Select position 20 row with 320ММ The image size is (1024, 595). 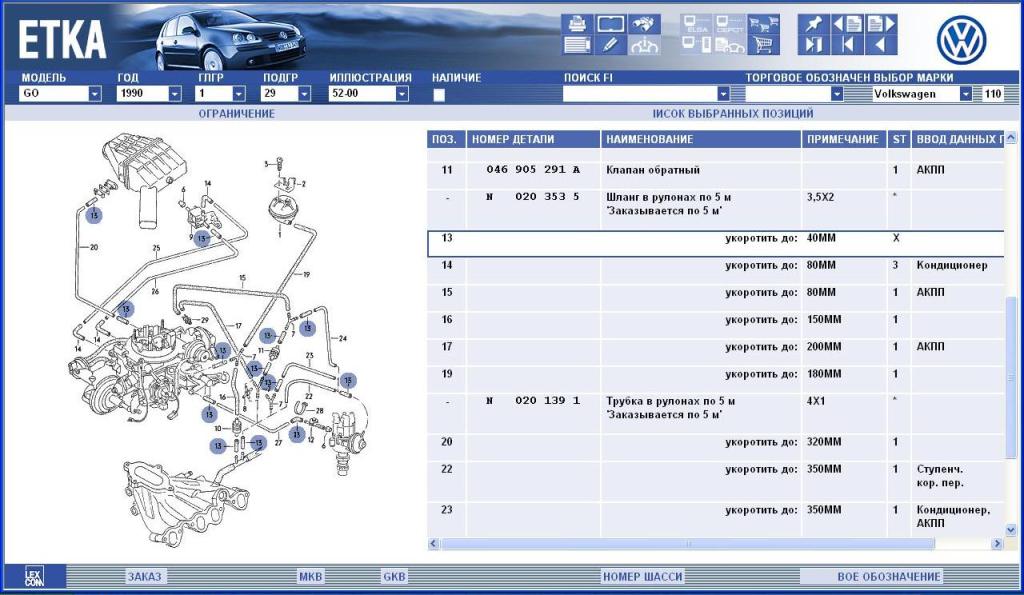[716, 447]
